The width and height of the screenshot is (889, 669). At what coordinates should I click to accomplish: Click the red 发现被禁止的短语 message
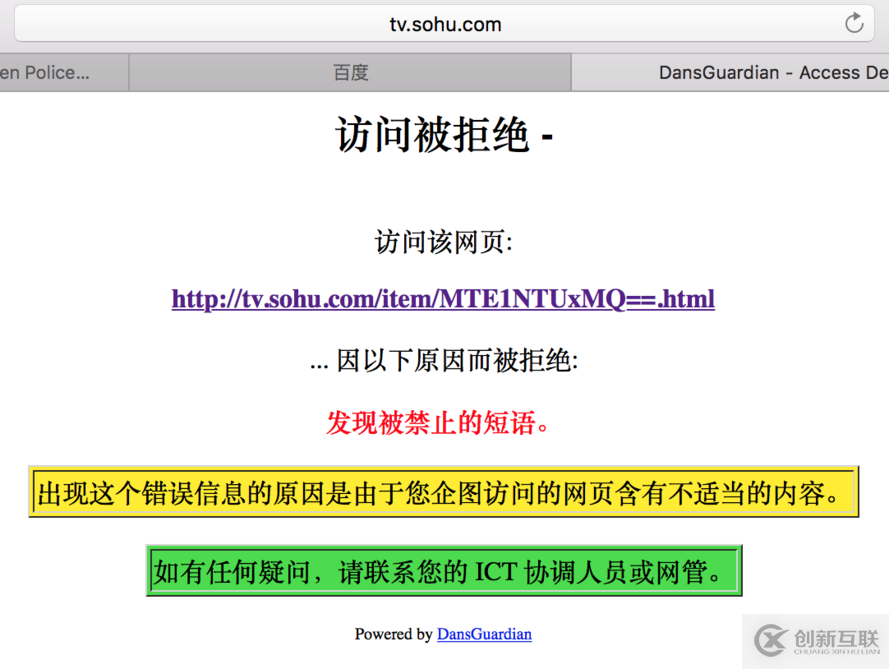click(438, 423)
